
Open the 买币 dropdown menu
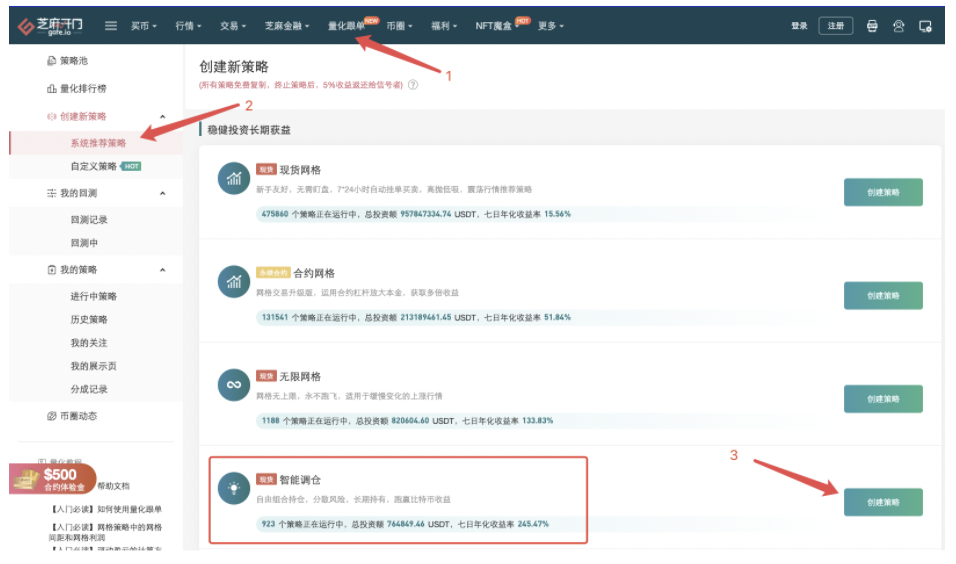pos(143,26)
